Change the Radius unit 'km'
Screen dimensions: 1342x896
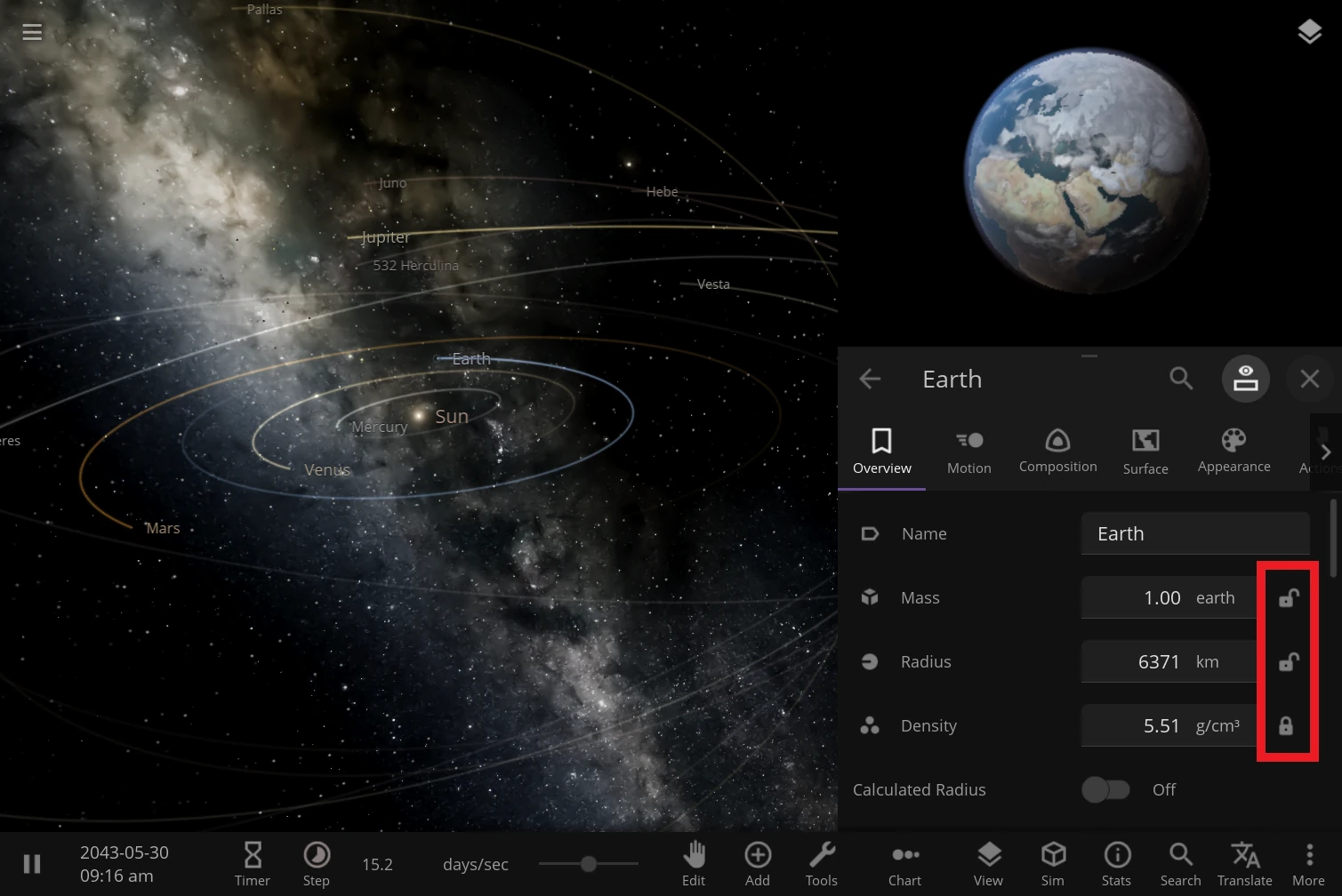click(x=1208, y=662)
